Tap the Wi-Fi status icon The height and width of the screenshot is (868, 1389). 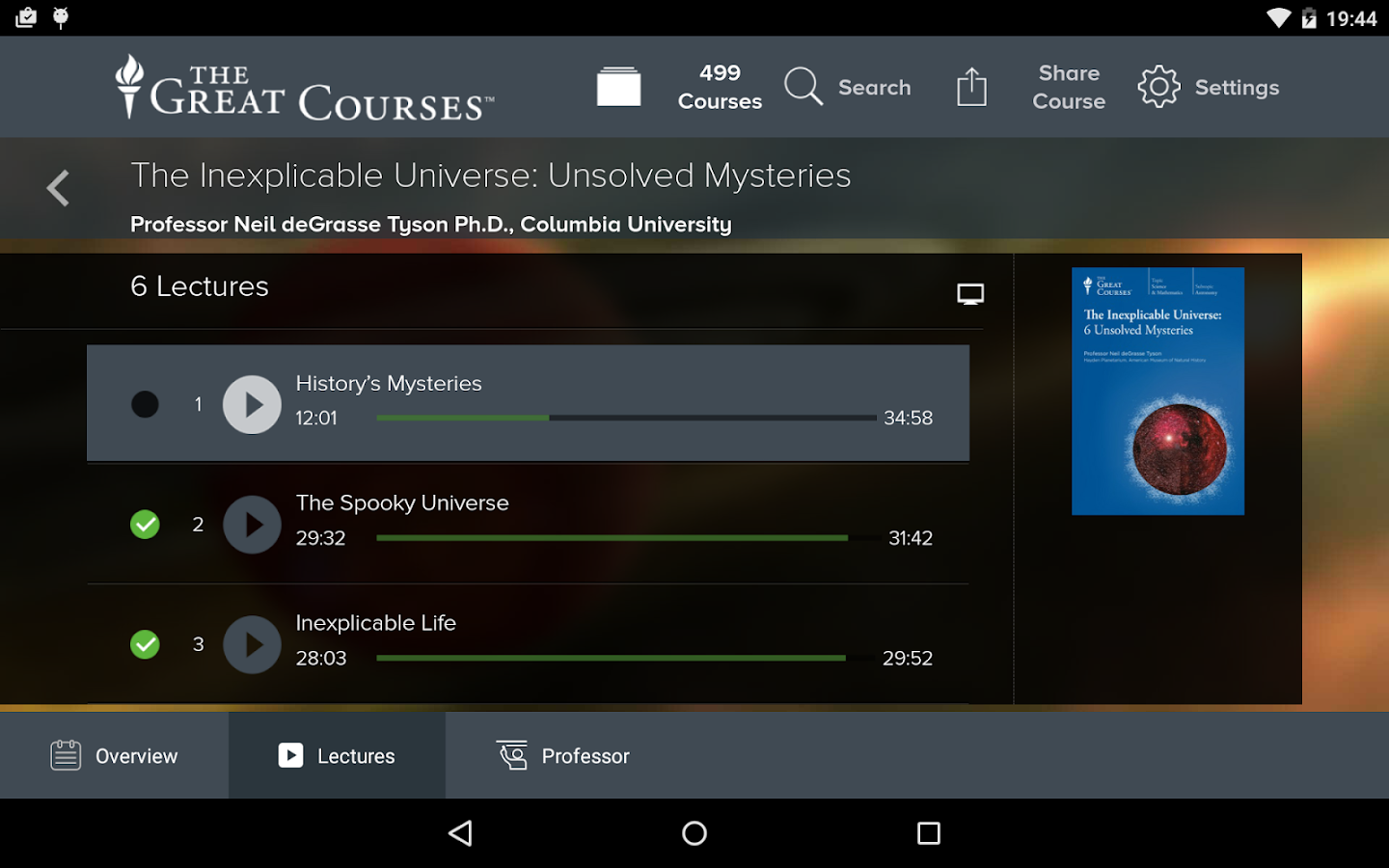click(x=1279, y=18)
